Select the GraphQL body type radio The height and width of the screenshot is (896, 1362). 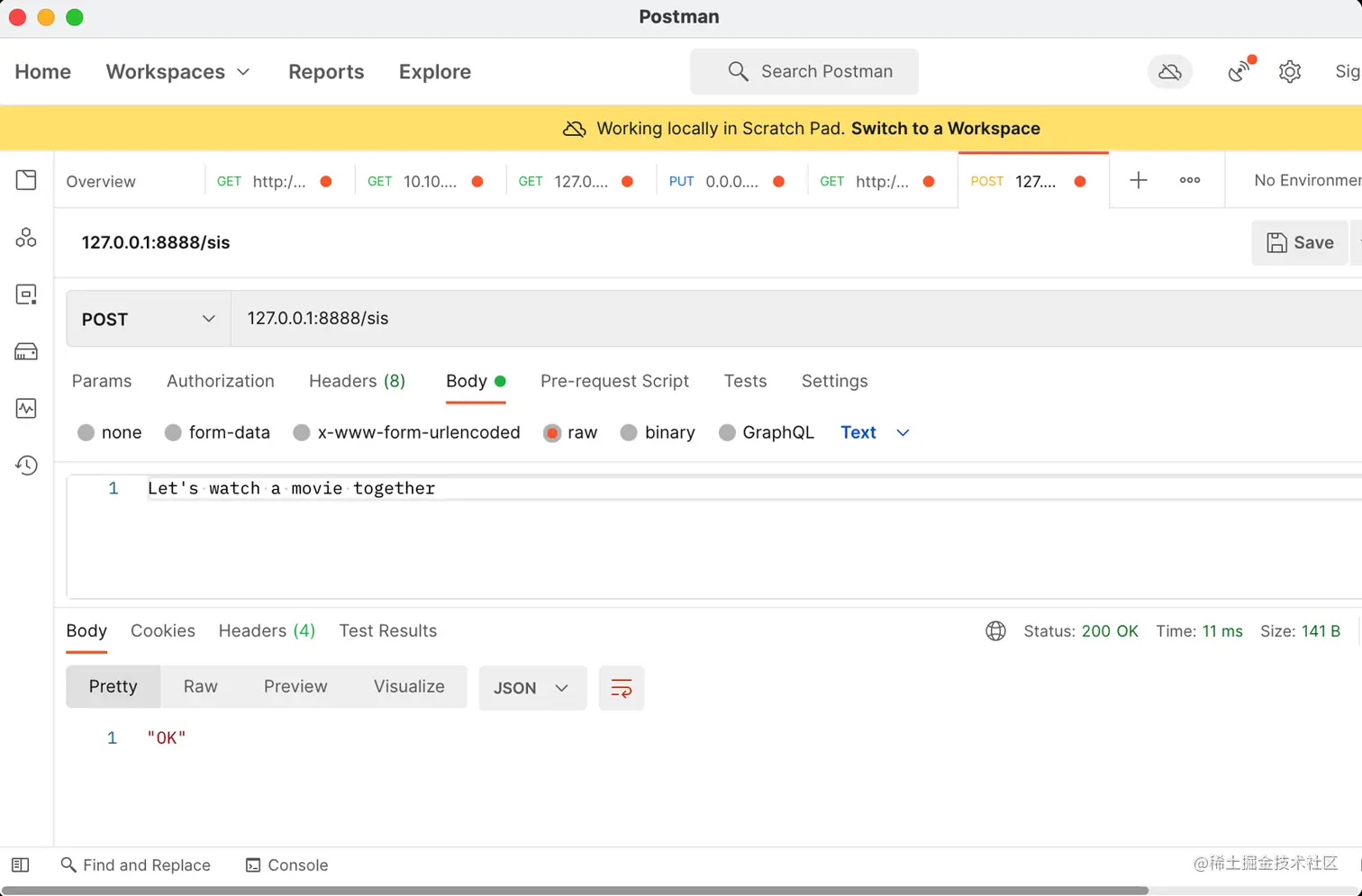pos(727,433)
